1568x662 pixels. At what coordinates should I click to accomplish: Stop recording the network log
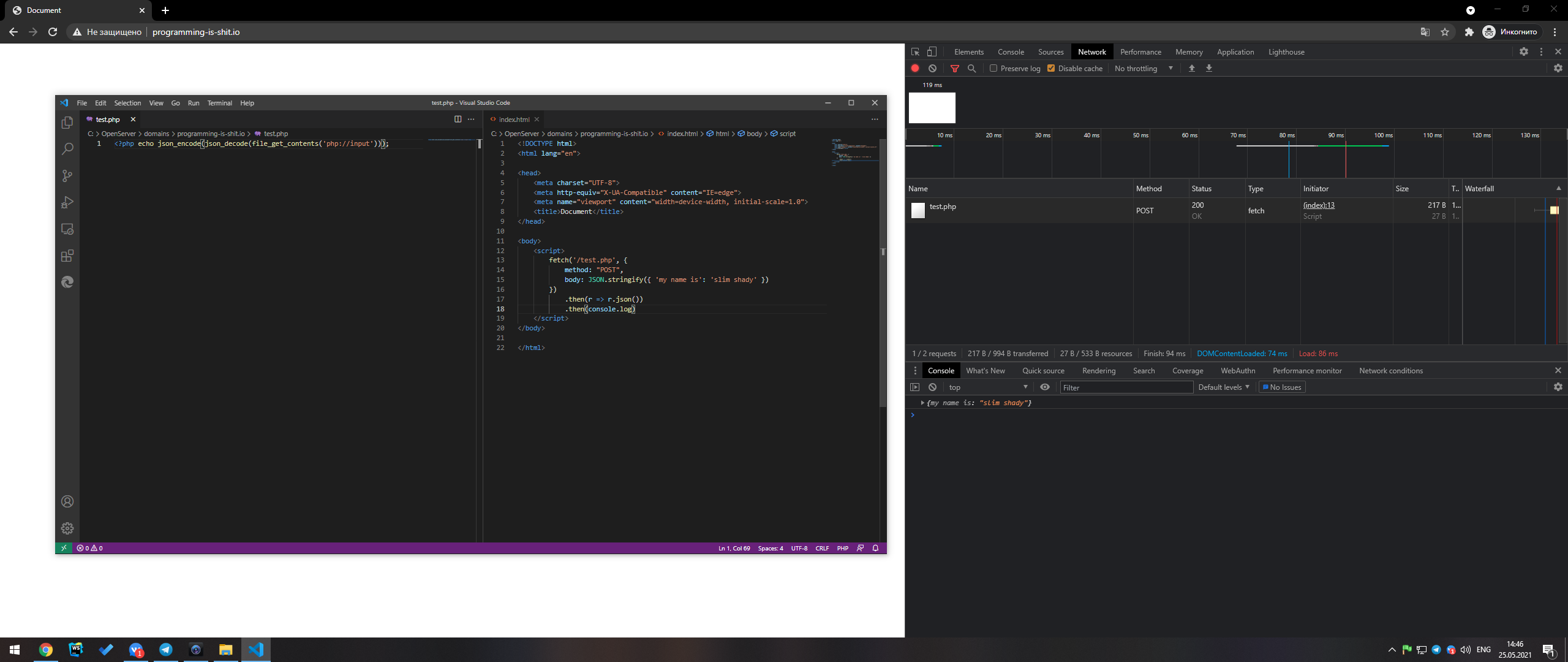[x=915, y=69]
